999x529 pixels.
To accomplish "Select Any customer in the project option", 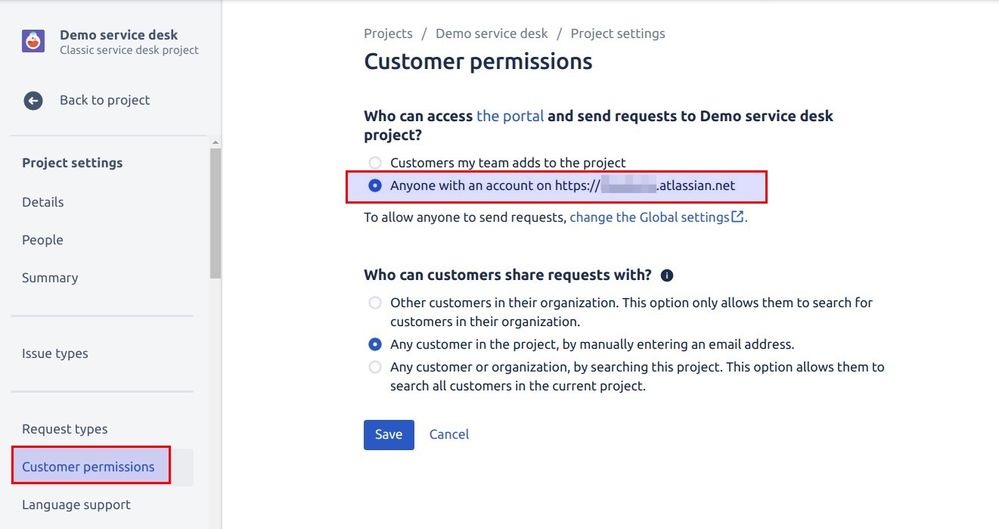I will point(375,344).
